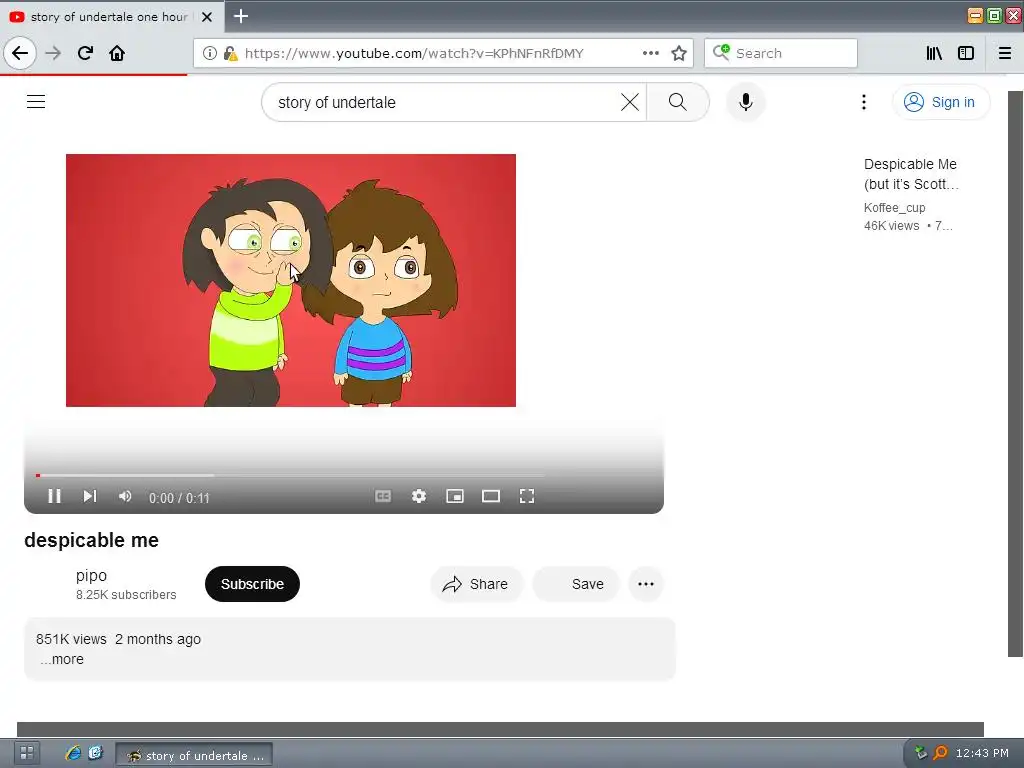Image resolution: width=1024 pixels, height=768 pixels.
Task: Go back to the previous page
Action: [x=20, y=53]
